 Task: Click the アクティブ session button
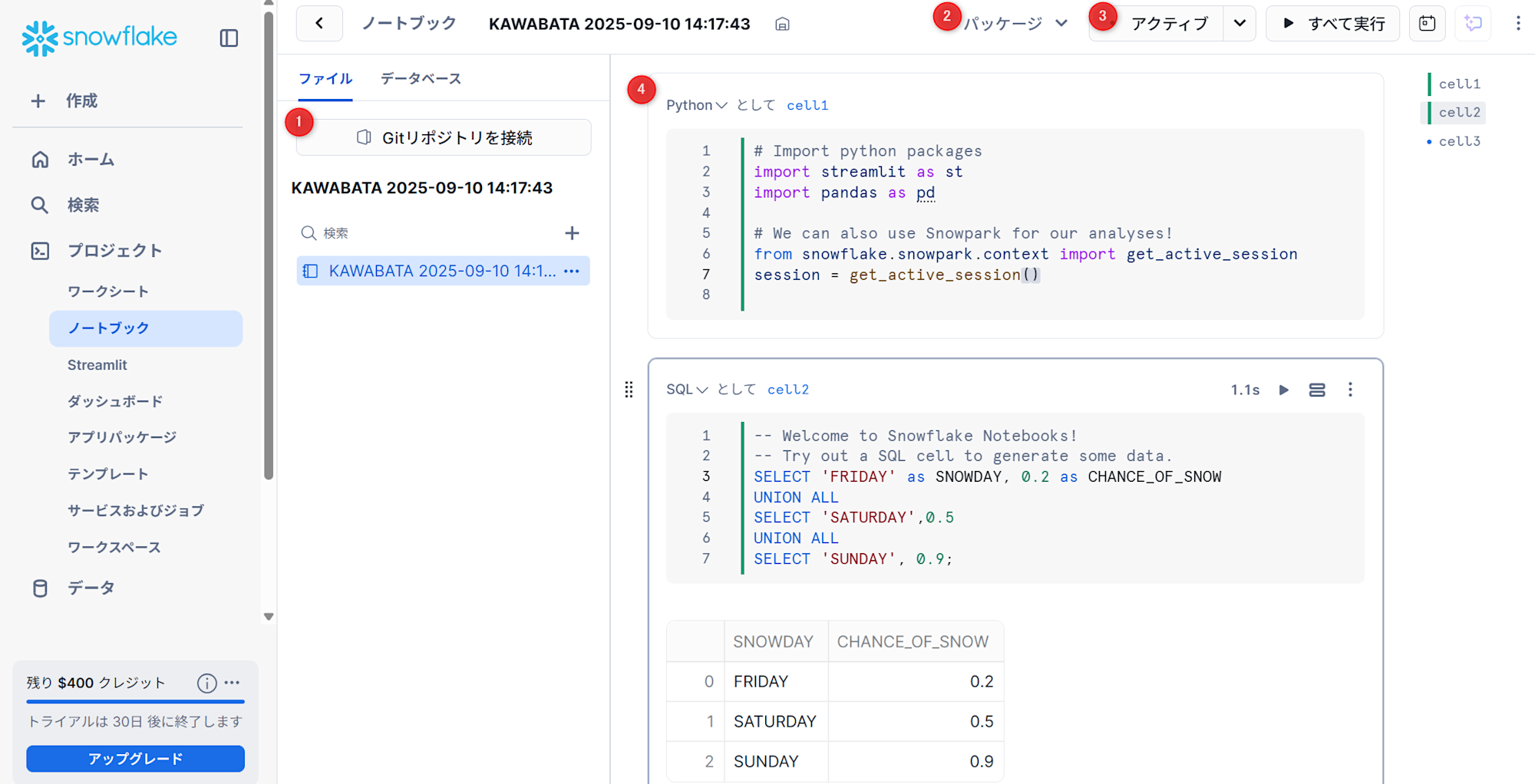[1157, 24]
